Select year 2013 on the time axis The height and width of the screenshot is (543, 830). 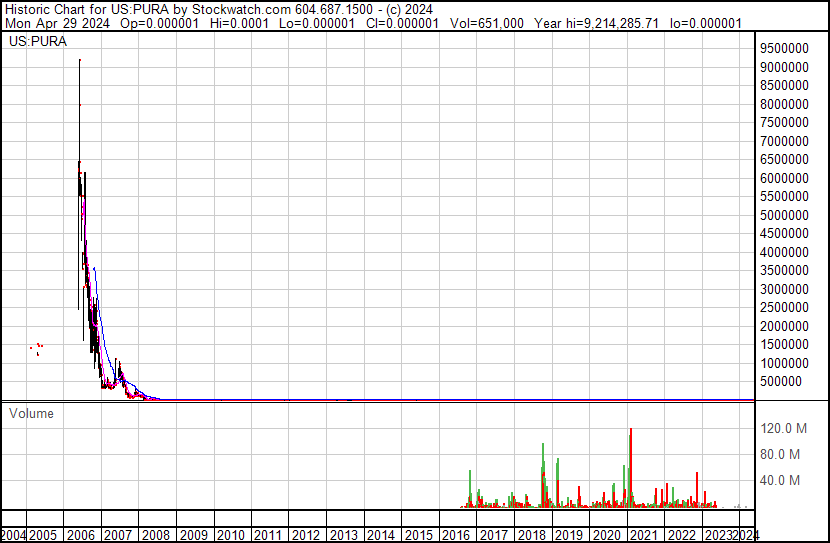click(x=344, y=535)
